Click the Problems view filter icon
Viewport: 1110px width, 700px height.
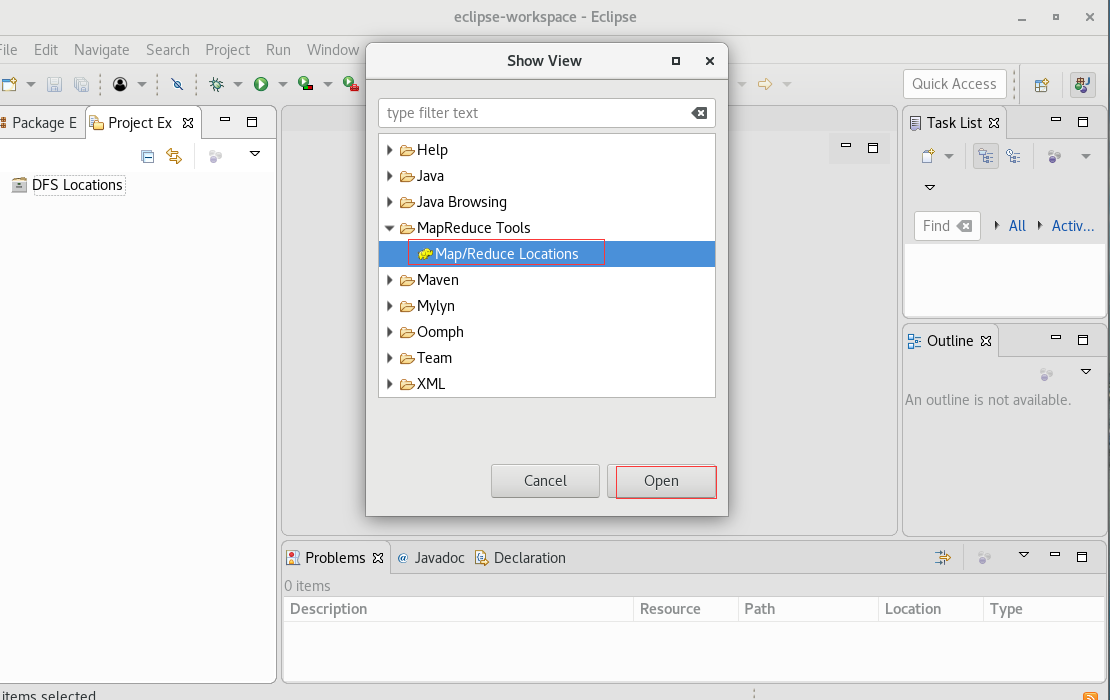(942, 558)
